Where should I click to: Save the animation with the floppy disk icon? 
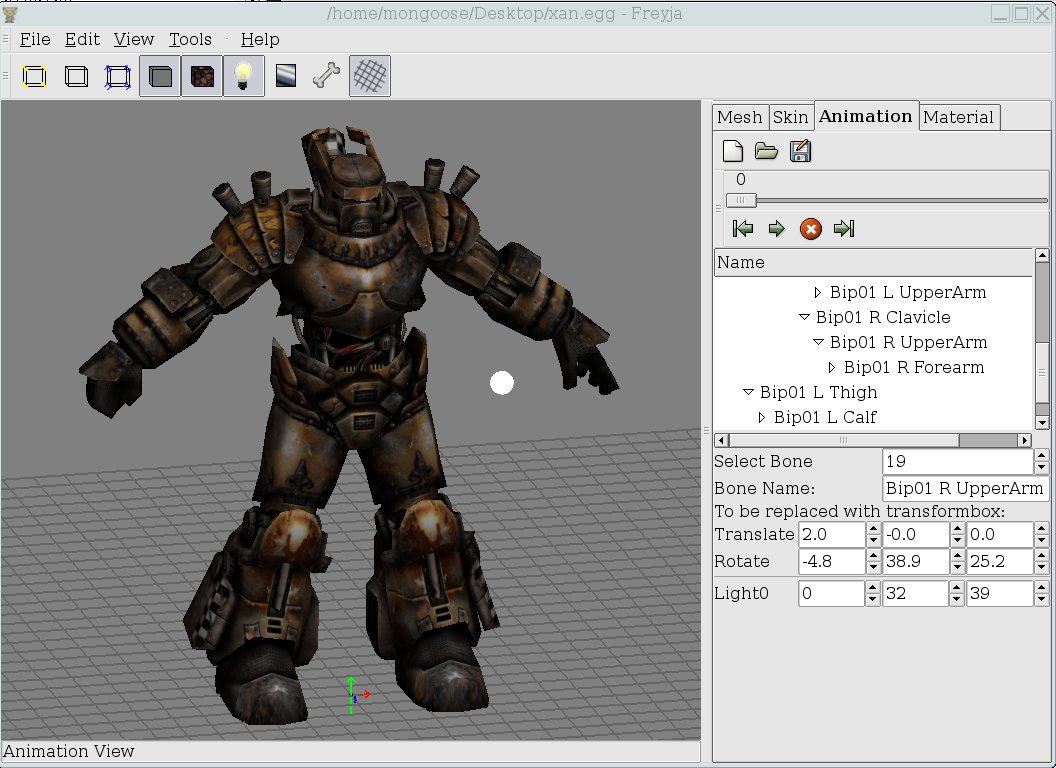point(800,151)
